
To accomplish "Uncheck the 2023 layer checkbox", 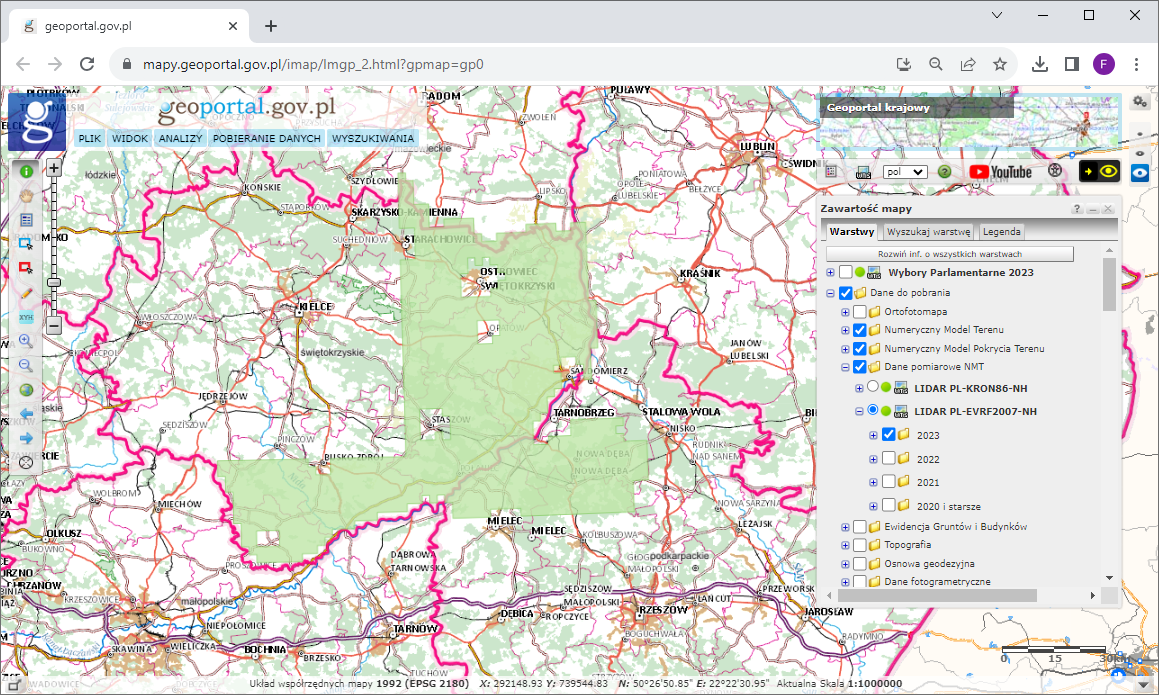I will coord(888,435).
